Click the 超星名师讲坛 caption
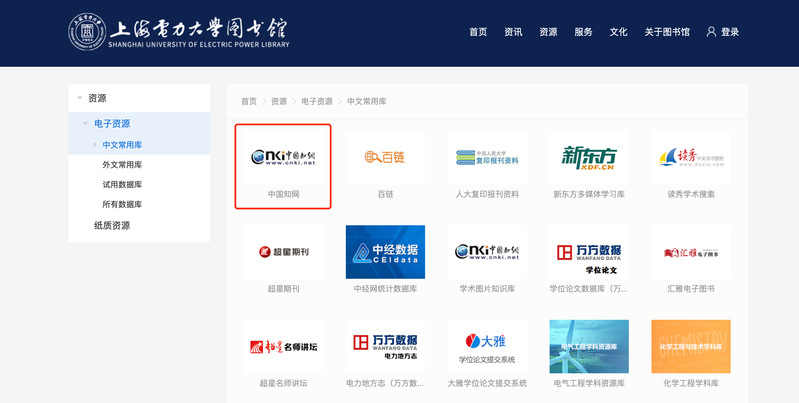The height and width of the screenshot is (403, 799). click(283, 383)
